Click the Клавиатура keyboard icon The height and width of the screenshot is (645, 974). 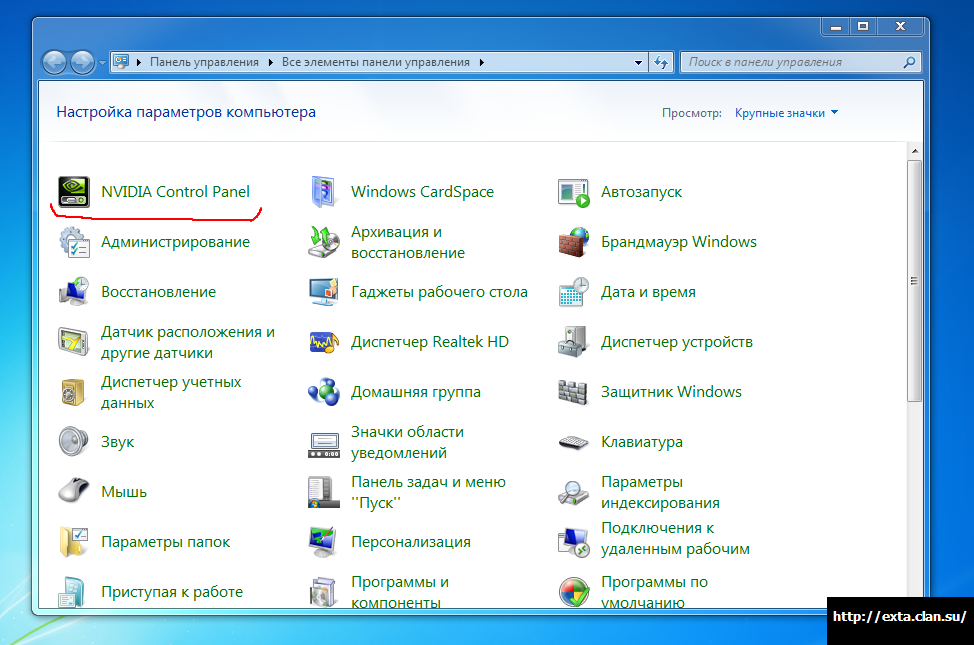coord(573,442)
